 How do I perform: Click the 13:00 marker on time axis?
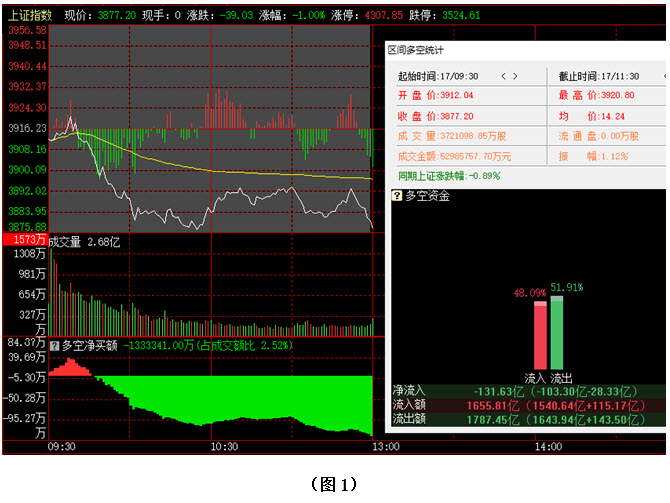(372, 448)
